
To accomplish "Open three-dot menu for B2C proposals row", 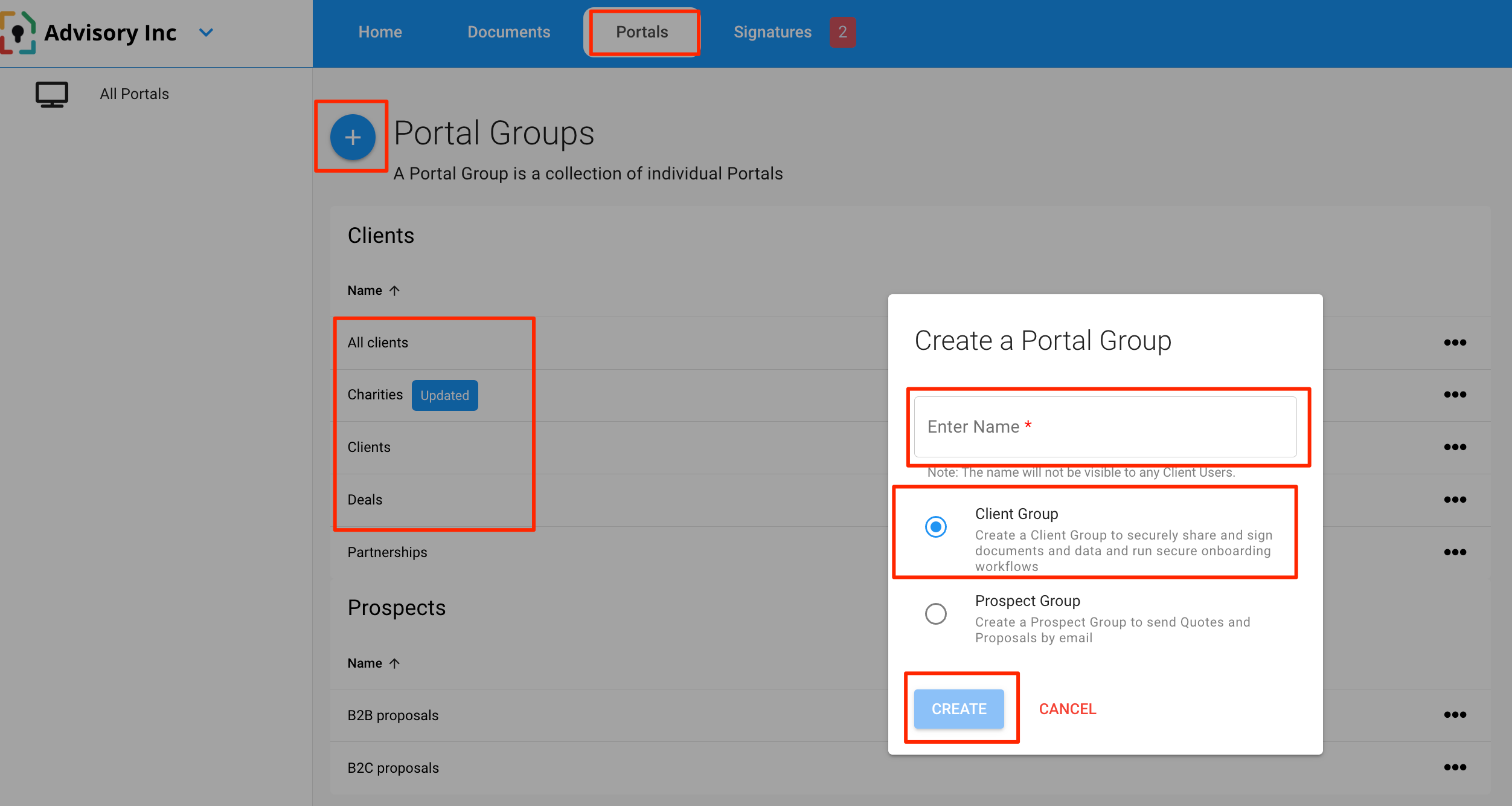I will [1455, 767].
